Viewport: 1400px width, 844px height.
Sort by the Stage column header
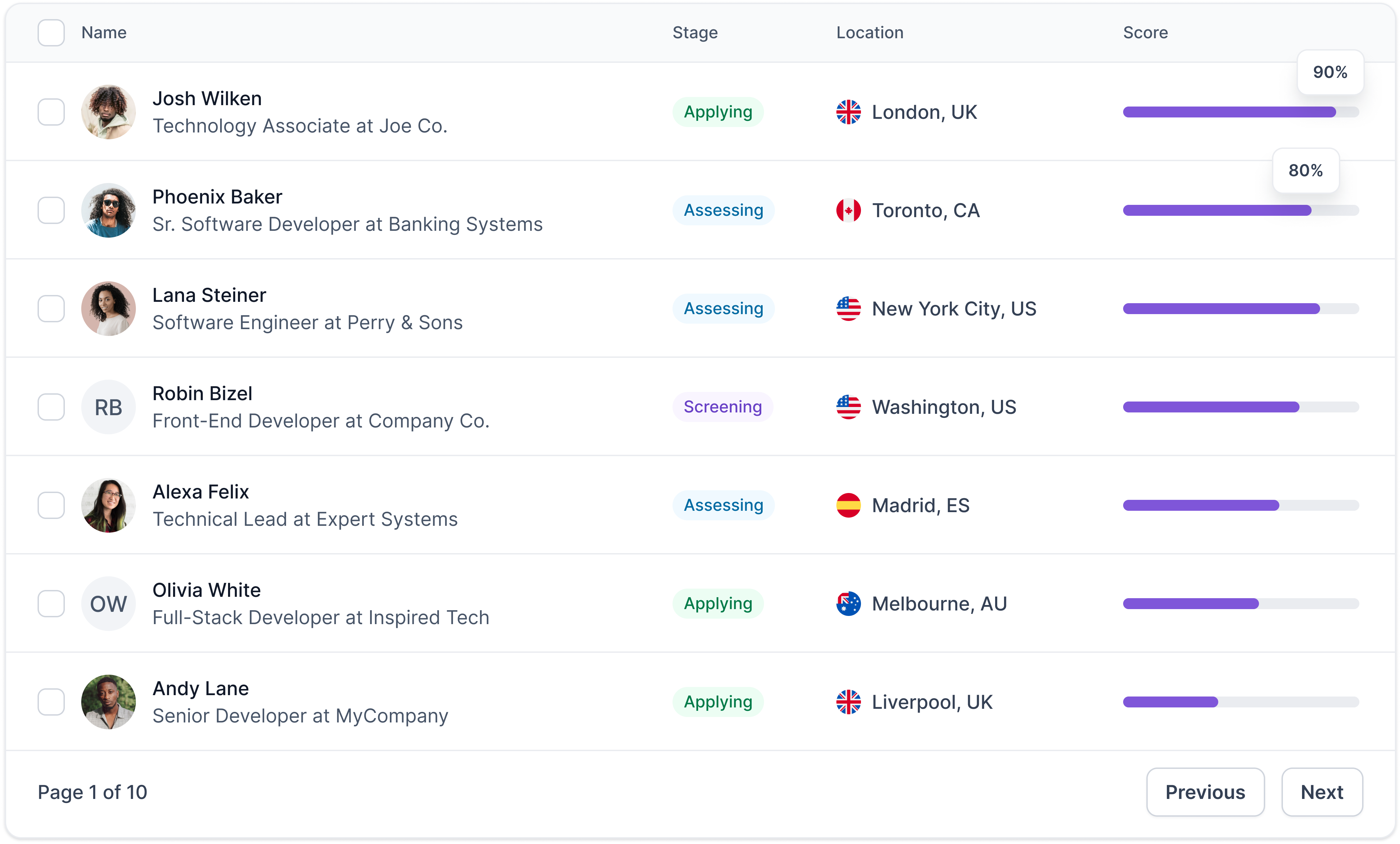click(x=695, y=32)
